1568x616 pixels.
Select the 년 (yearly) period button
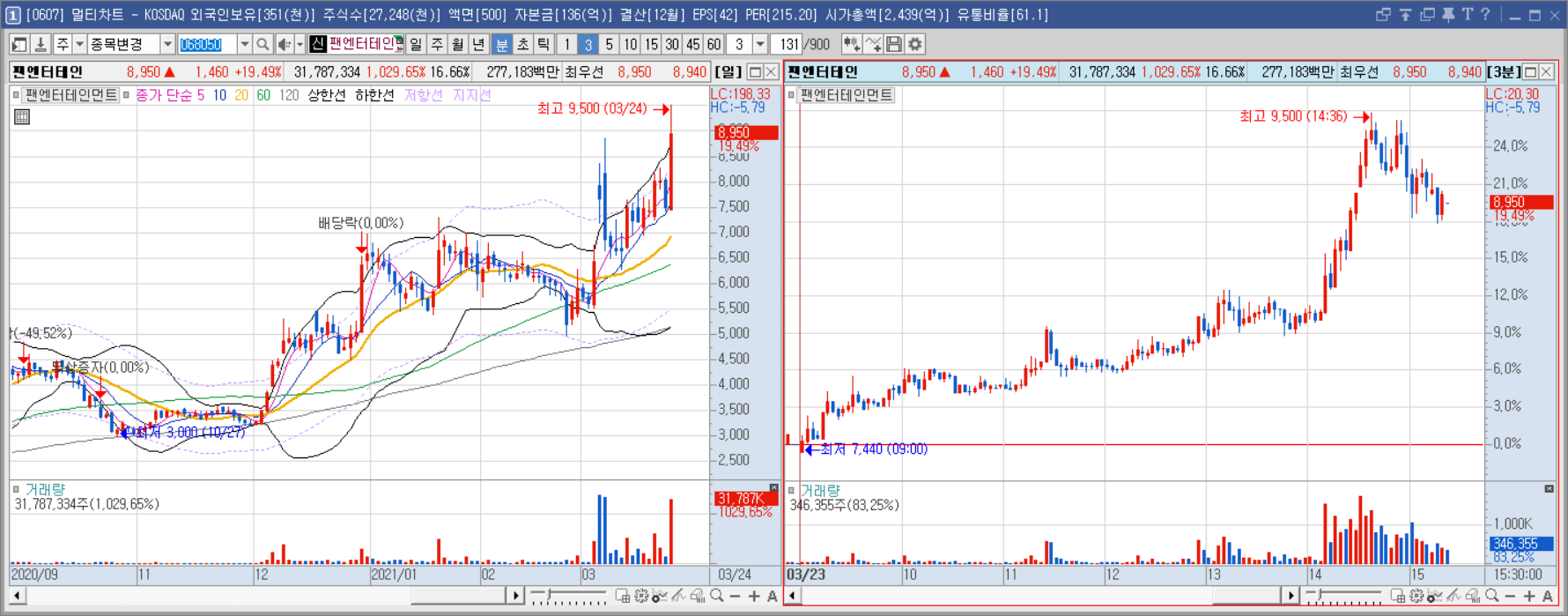[x=478, y=44]
